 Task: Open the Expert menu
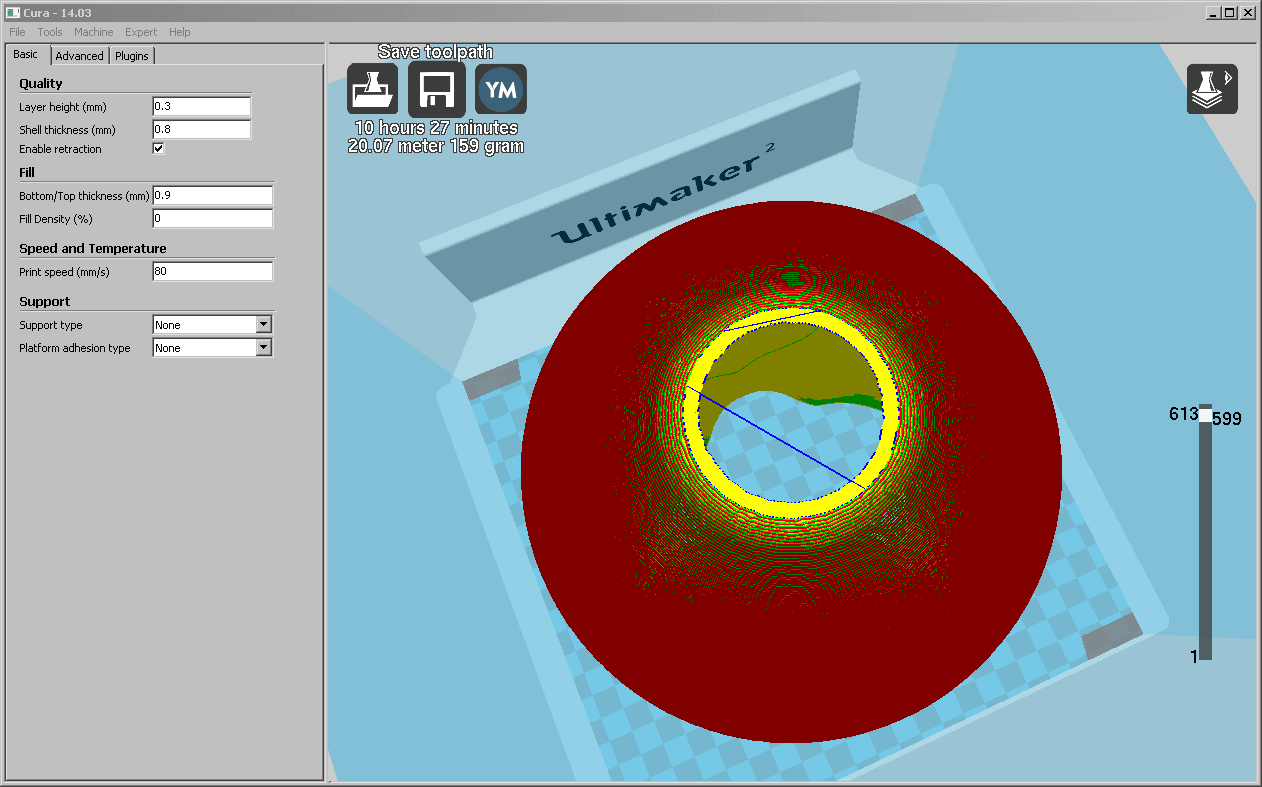(141, 32)
